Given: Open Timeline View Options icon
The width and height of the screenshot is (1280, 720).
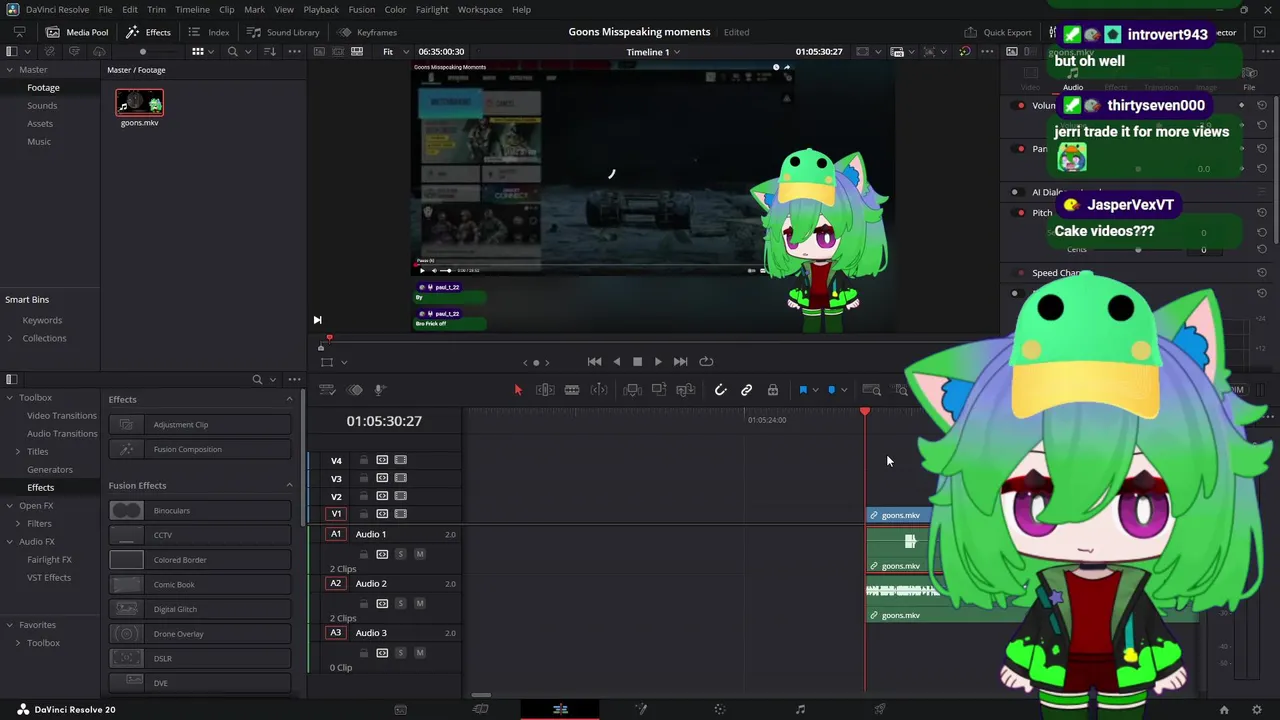Looking at the screenshot, I should coord(327,390).
